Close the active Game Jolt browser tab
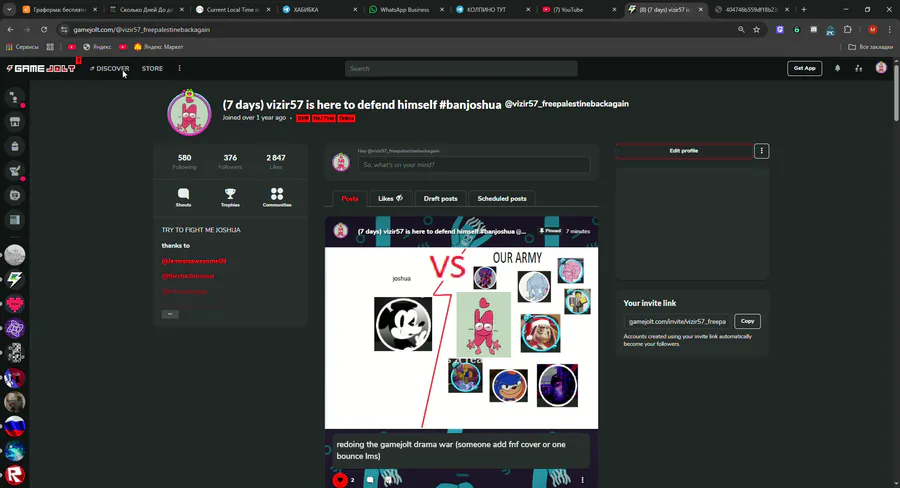Screen dimensions: 900x488 point(700,10)
